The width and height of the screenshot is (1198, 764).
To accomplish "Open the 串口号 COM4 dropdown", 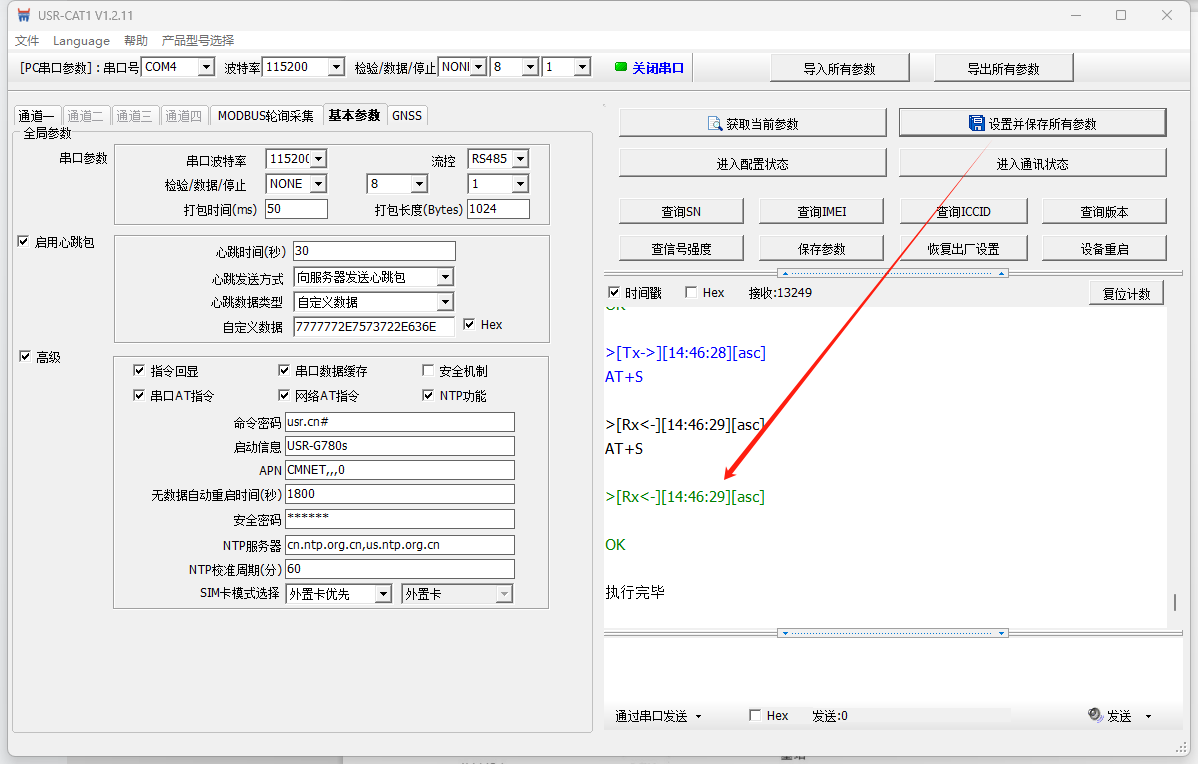I will pos(206,67).
